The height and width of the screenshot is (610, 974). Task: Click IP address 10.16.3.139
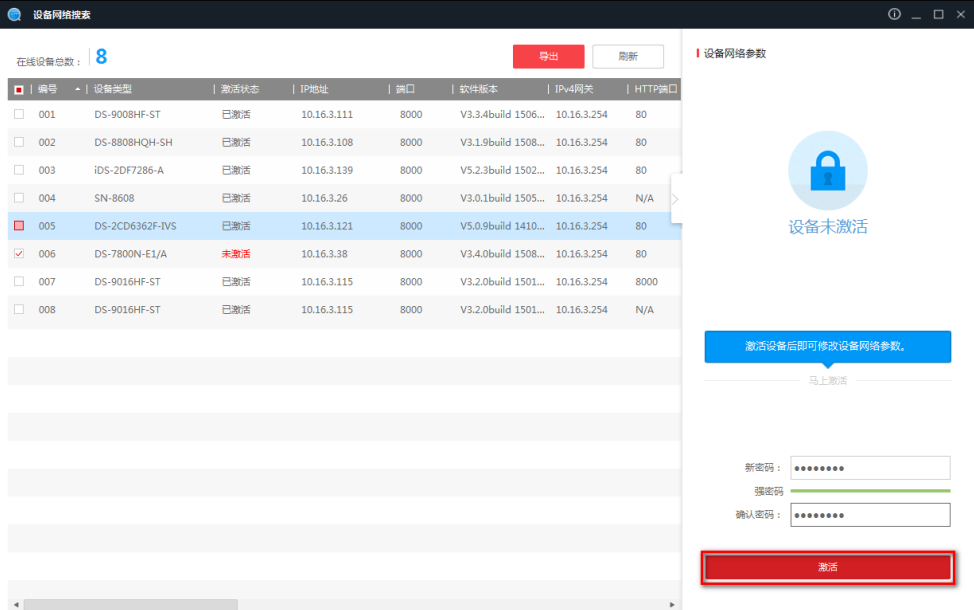click(327, 170)
